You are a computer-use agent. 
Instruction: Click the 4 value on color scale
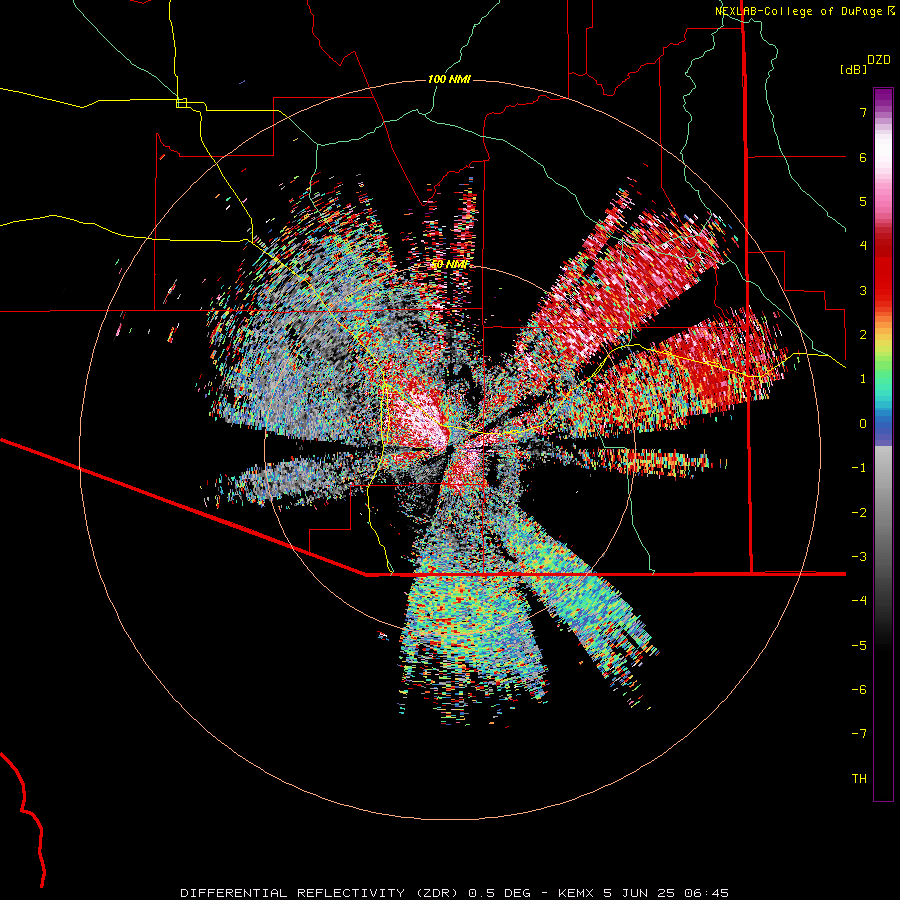click(x=863, y=246)
